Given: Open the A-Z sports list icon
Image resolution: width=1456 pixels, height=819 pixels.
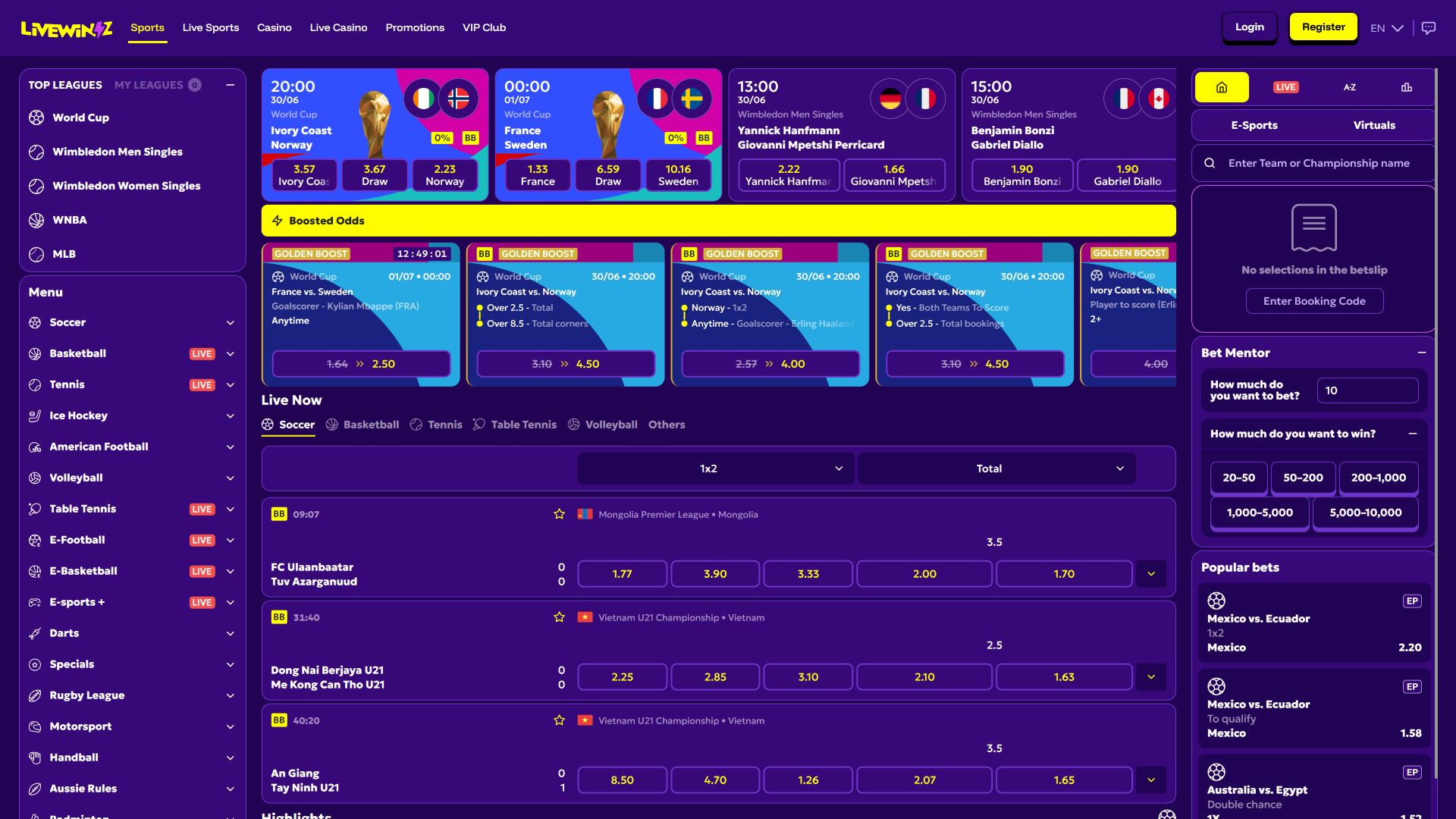Looking at the screenshot, I should coord(1350,87).
